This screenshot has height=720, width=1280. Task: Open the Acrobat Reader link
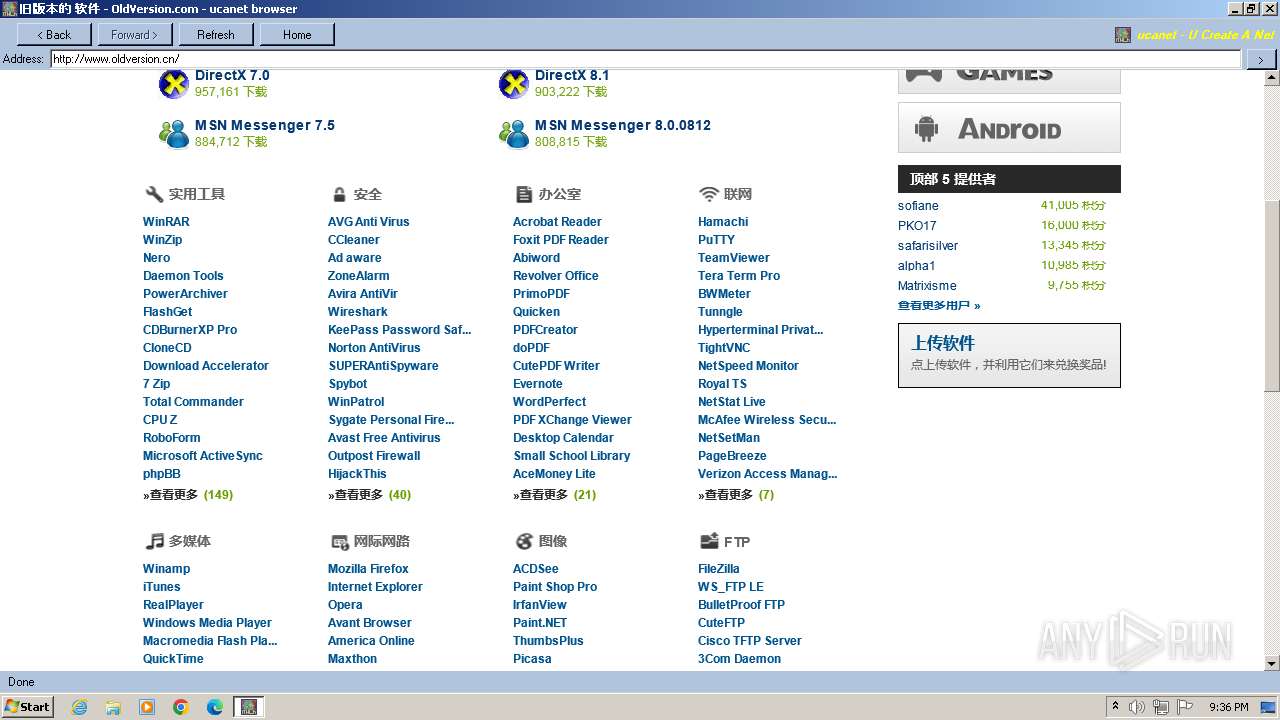pos(557,222)
